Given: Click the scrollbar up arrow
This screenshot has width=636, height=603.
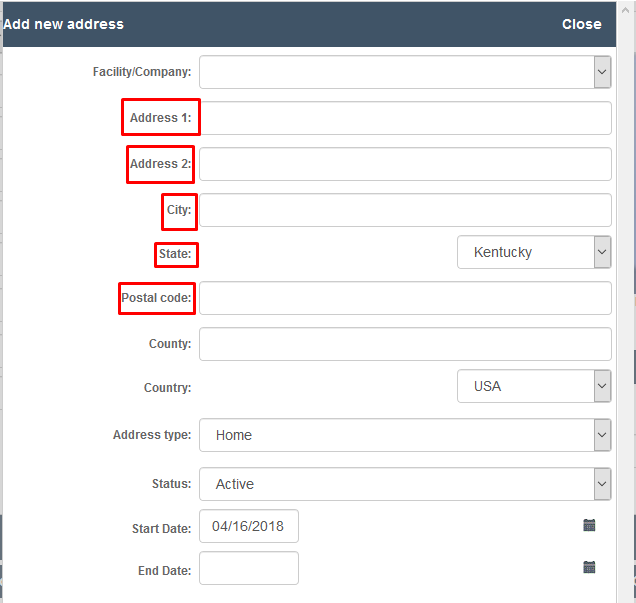Looking at the screenshot, I should pyautogui.click(x=625, y=10).
